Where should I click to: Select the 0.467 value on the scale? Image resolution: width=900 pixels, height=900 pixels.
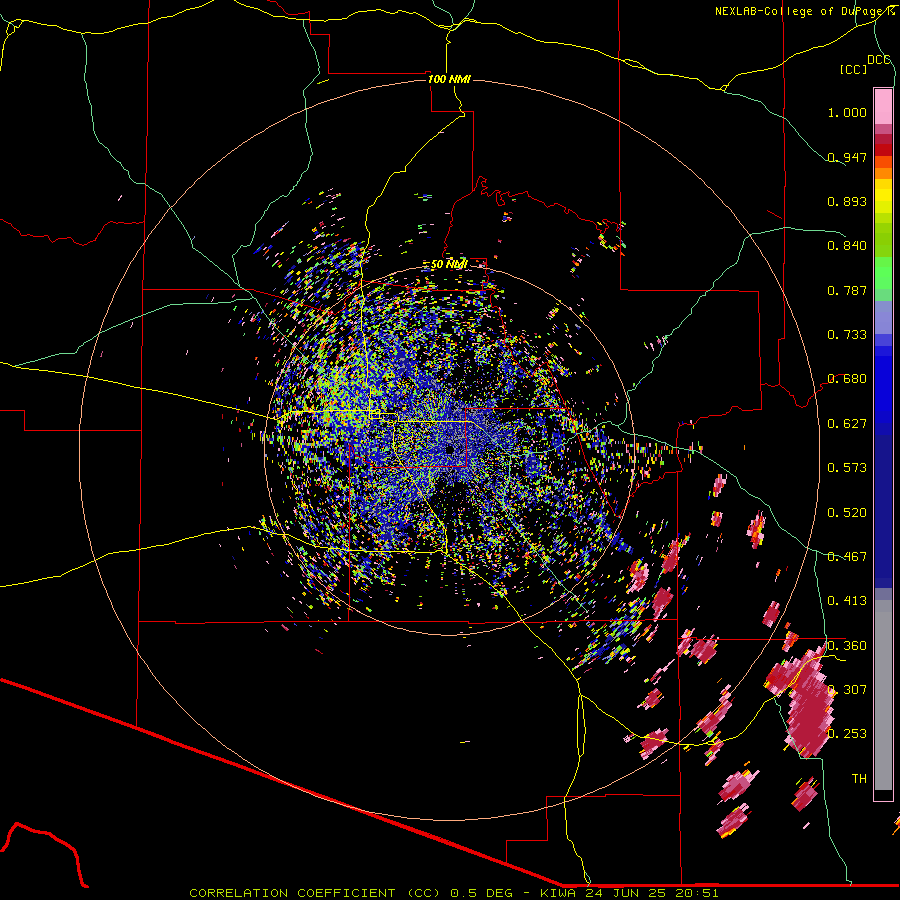[x=847, y=557]
